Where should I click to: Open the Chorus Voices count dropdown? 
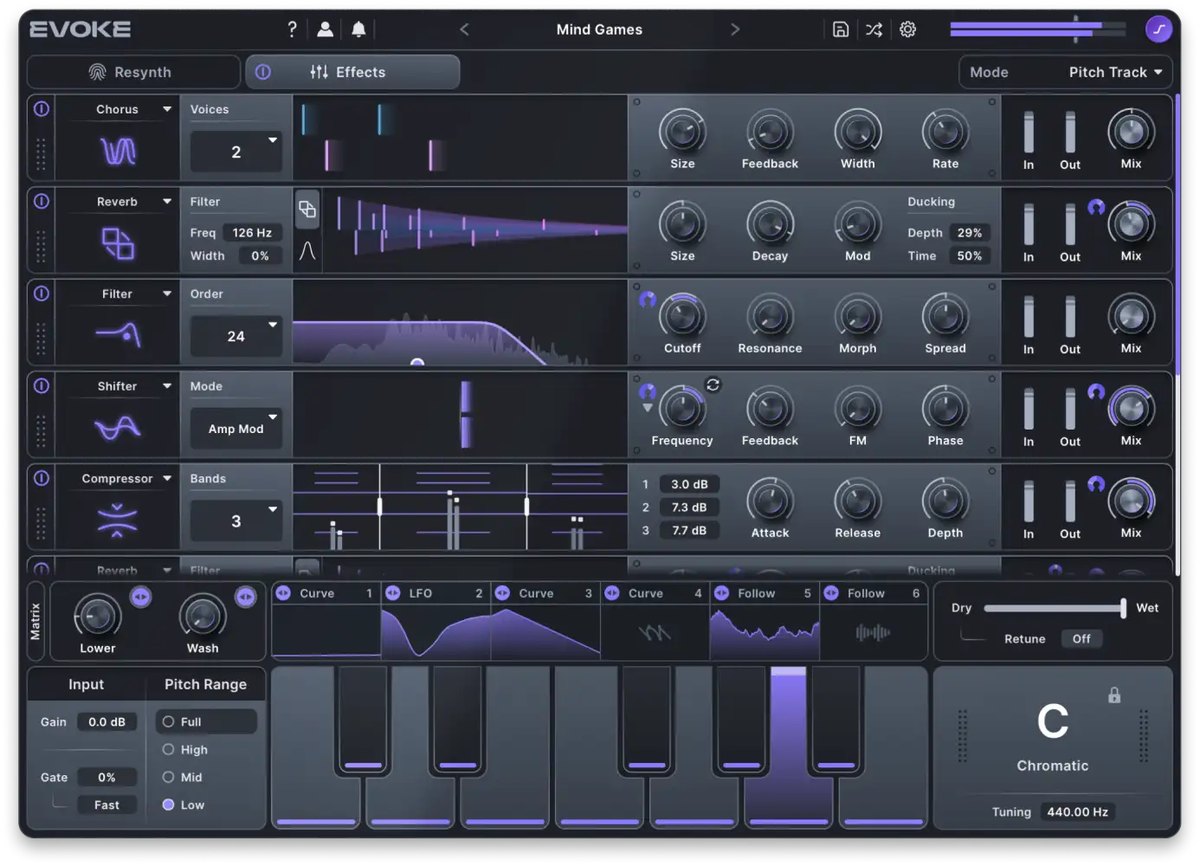pyautogui.click(x=236, y=152)
